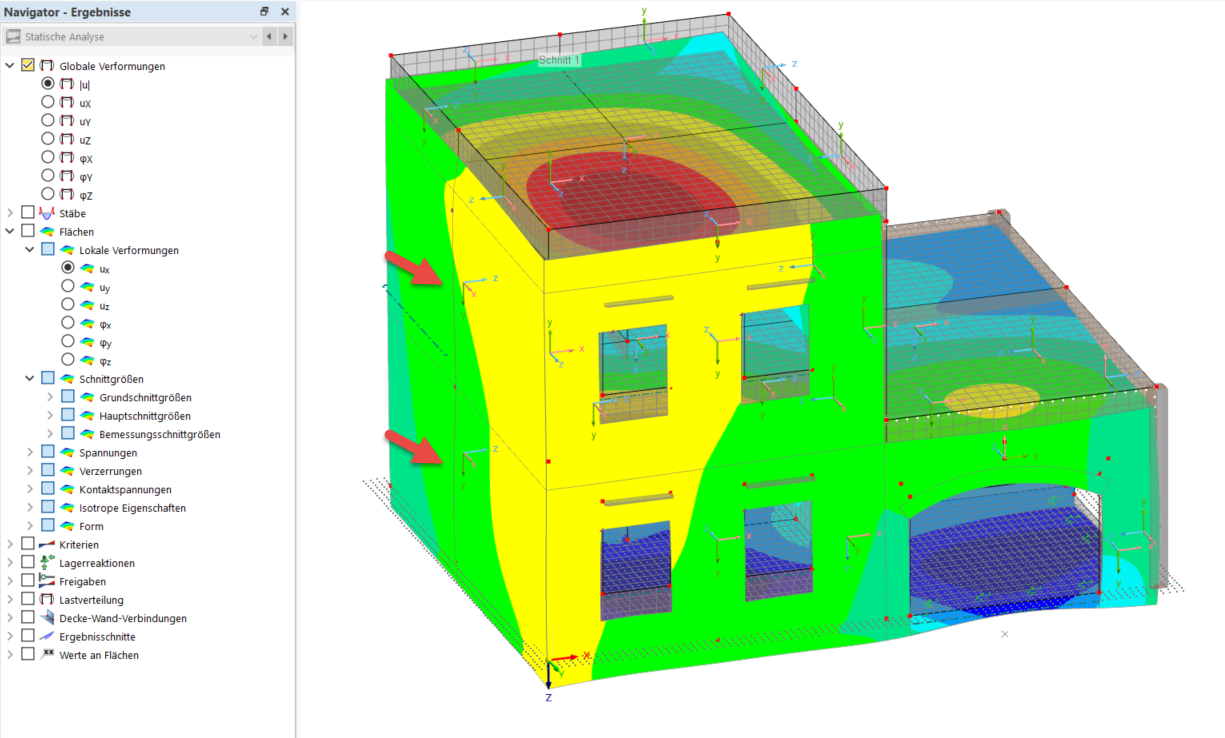Viewport: 1225px width, 738px height.
Task: Click the pin icon on the Navigator panel
Action: click(x=264, y=12)
